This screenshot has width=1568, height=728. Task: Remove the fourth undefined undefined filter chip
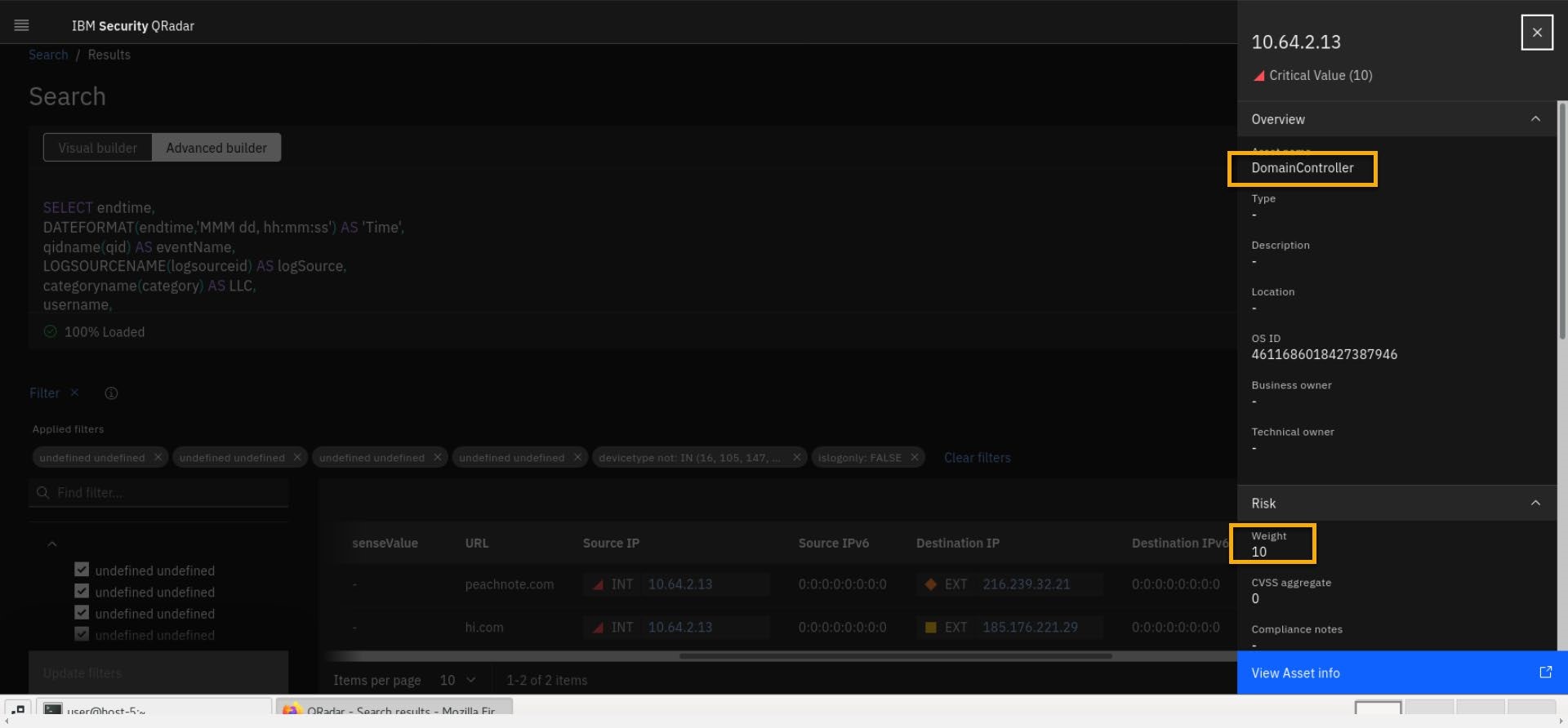coord(577,457)
